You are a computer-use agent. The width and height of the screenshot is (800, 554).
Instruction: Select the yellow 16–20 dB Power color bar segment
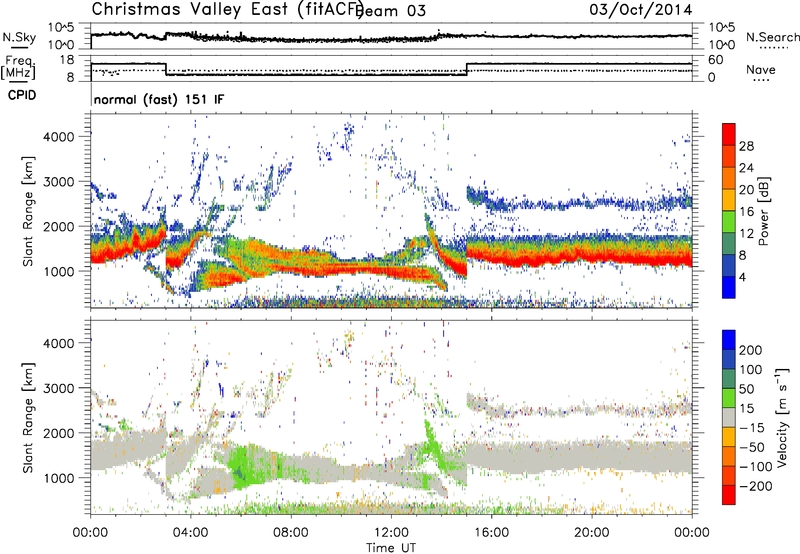(x=729, y=200)
